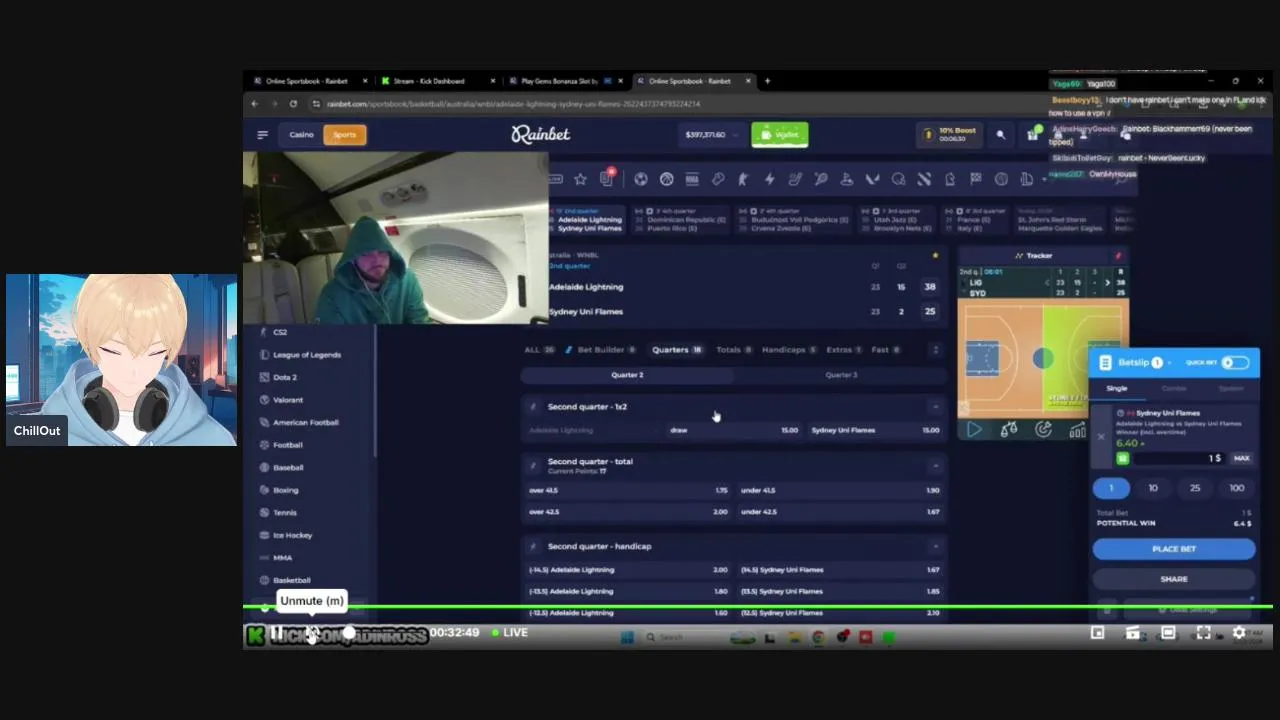Pin the Second quarter - 1x2 market
Viewport: 1280px width, 720px height.
coord(533,407)
